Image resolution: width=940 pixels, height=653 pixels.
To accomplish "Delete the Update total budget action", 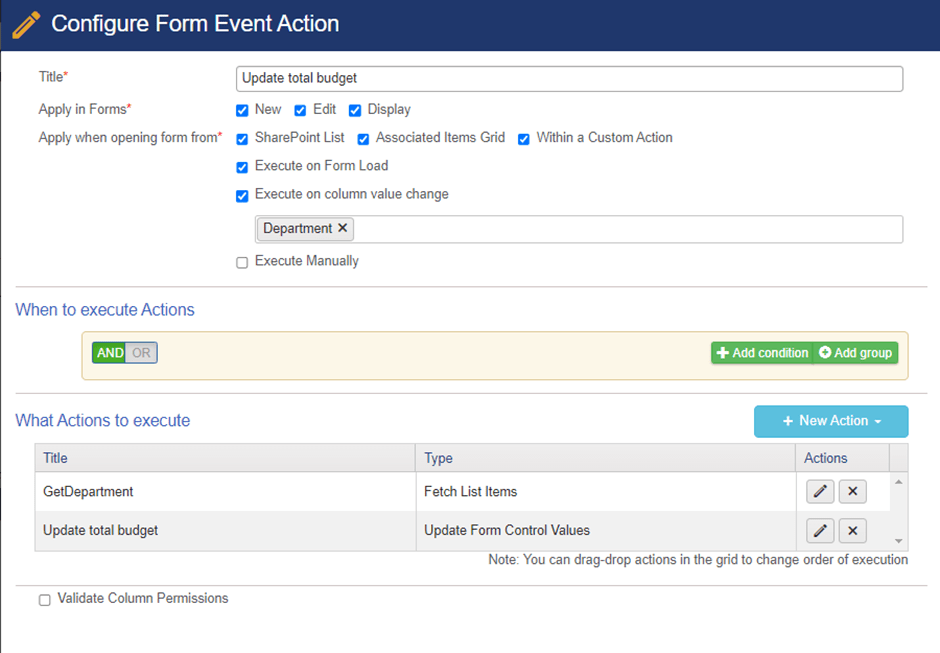I will click(x=852, y=531).
